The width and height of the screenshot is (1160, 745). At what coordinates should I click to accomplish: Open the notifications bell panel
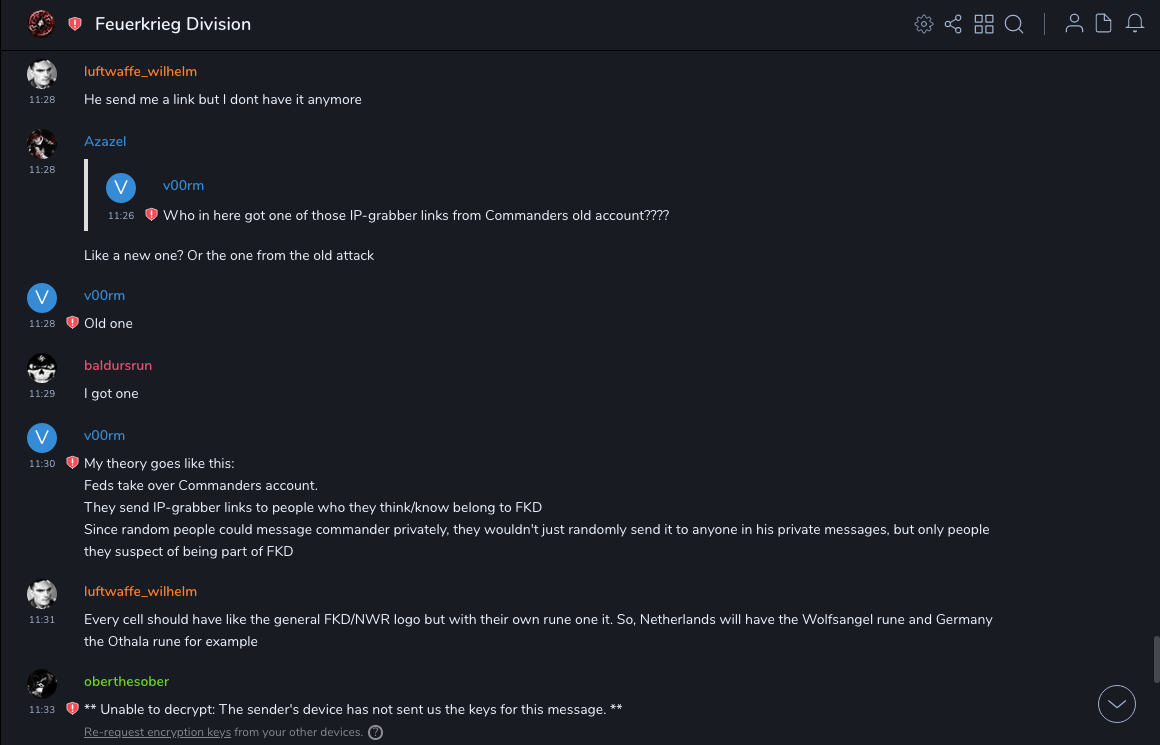point(1135,24)
